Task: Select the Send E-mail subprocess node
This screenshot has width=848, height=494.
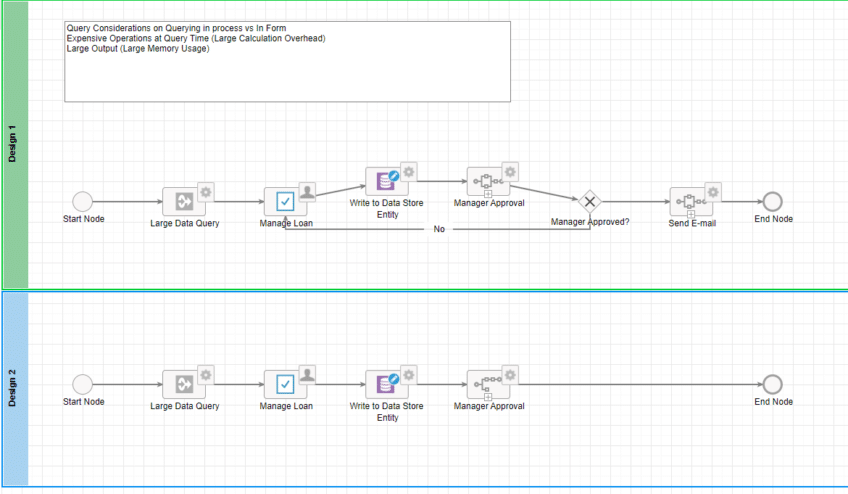Action: pyautogui.click(x=691, y=201)
